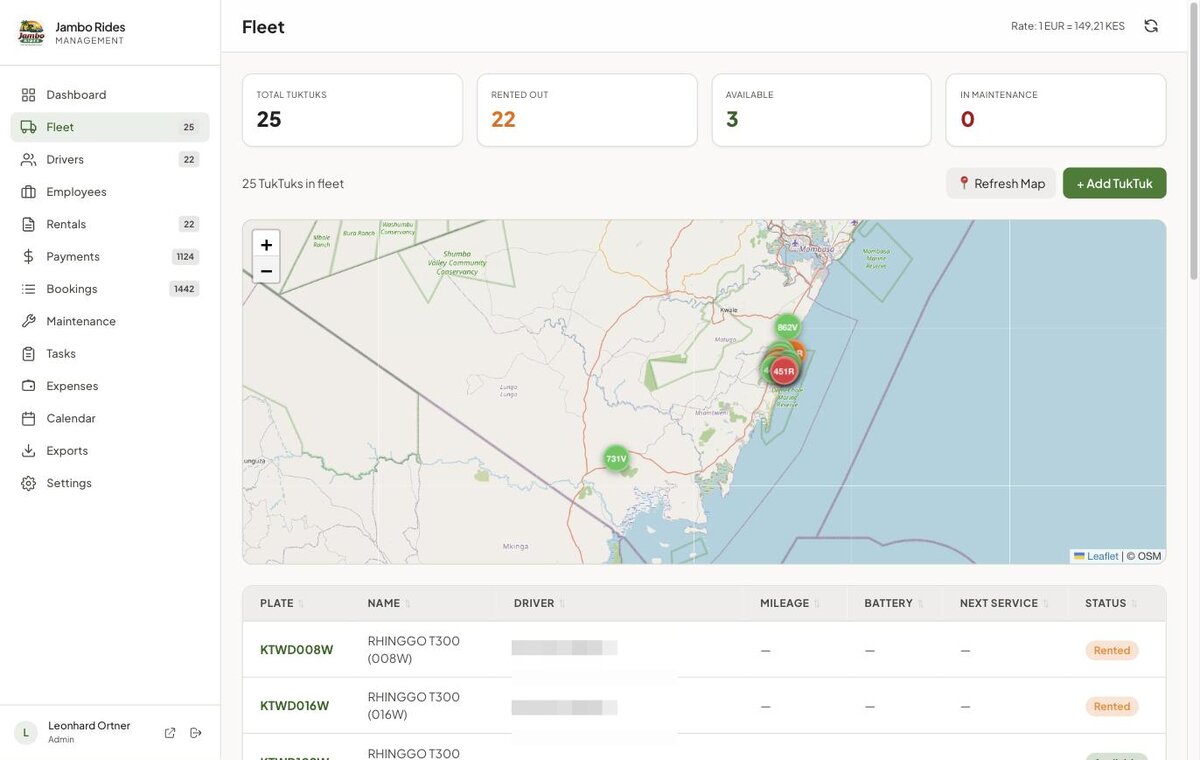Click the page vertical scrollbar
1200x760 pixels.
click(x=1193, y=140)
